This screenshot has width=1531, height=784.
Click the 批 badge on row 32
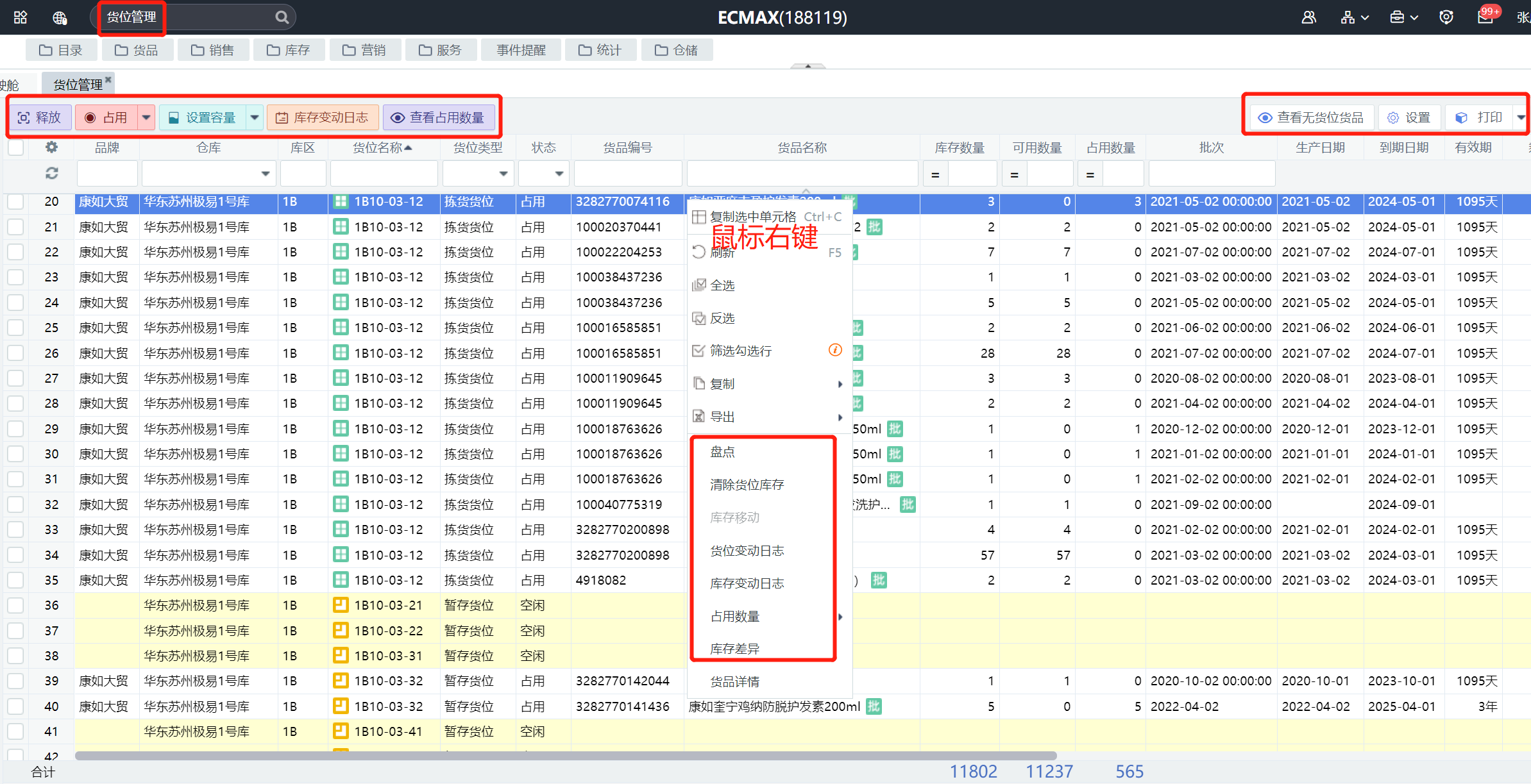(908, 504)
